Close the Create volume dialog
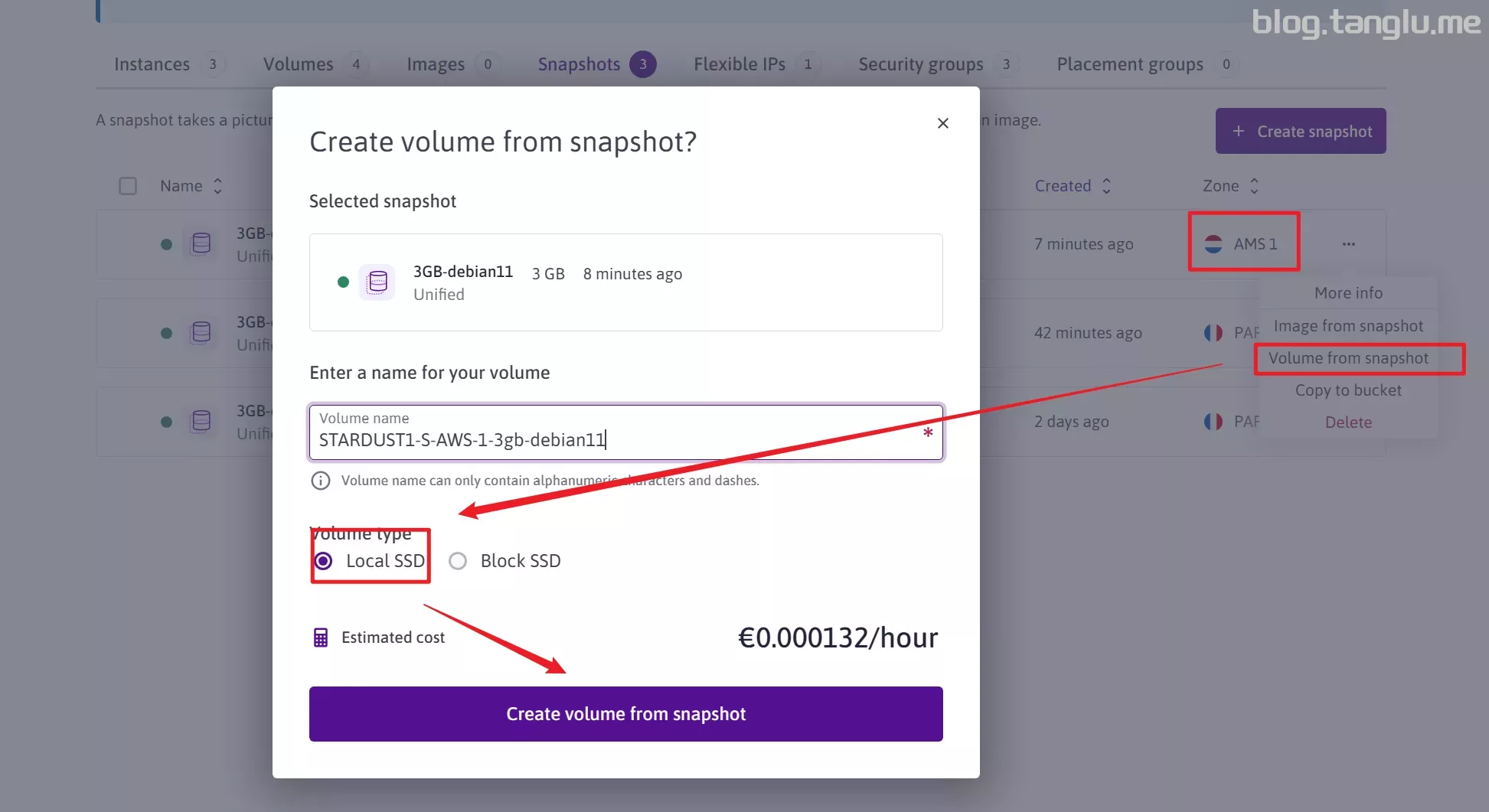Screen dimensions: 1489x812 click(942, 123)
